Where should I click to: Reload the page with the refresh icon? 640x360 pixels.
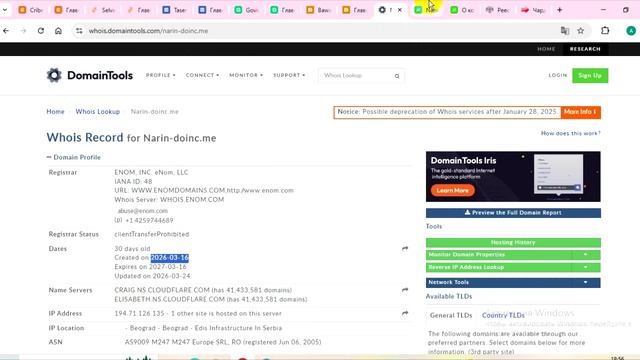(x=41, y=31)
